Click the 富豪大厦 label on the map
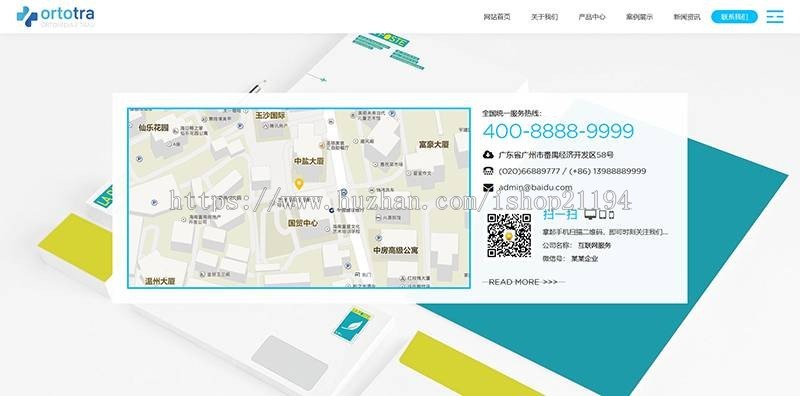800x396 pixels. (434, 144)
